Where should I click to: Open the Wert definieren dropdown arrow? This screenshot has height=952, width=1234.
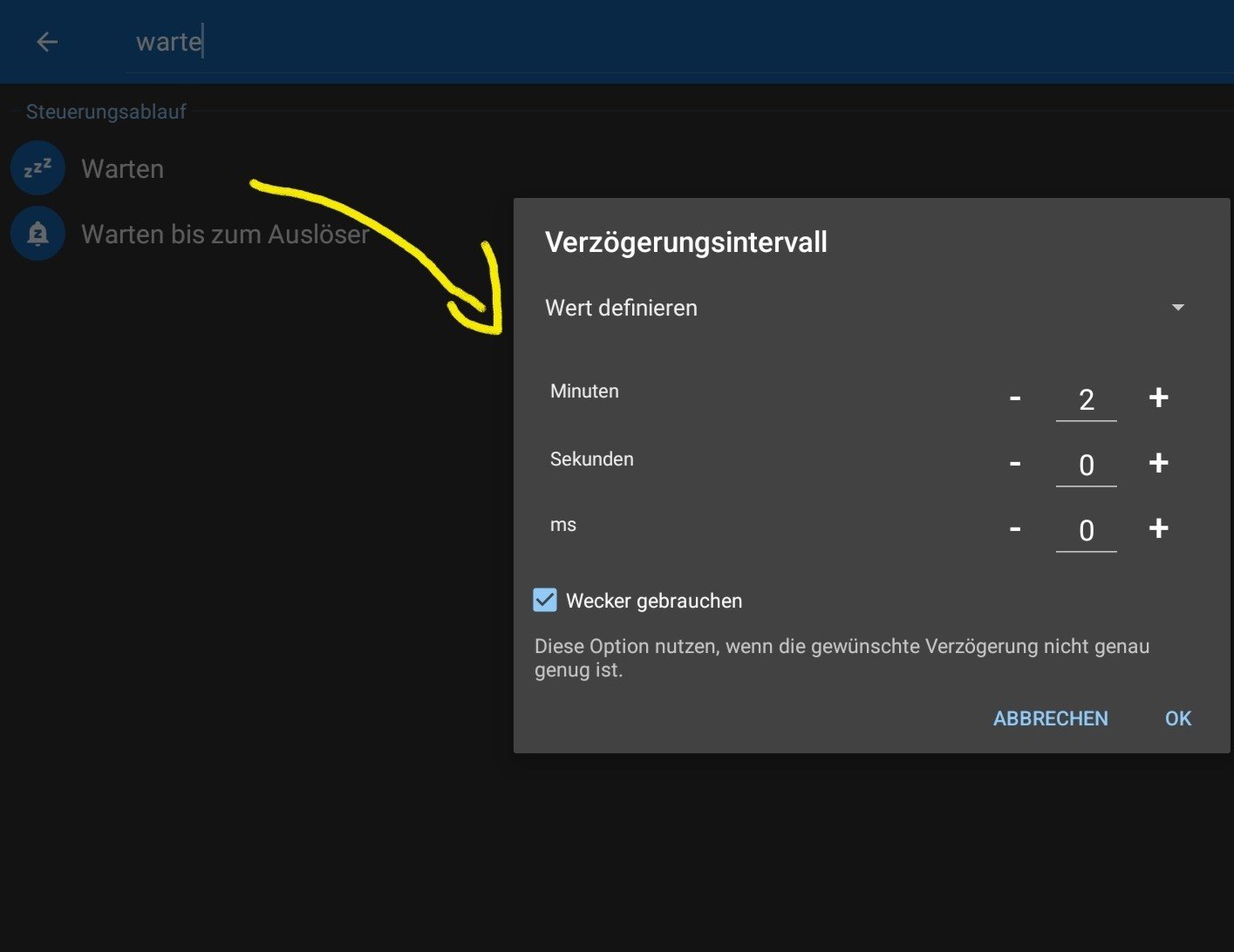pos(1177,308)
